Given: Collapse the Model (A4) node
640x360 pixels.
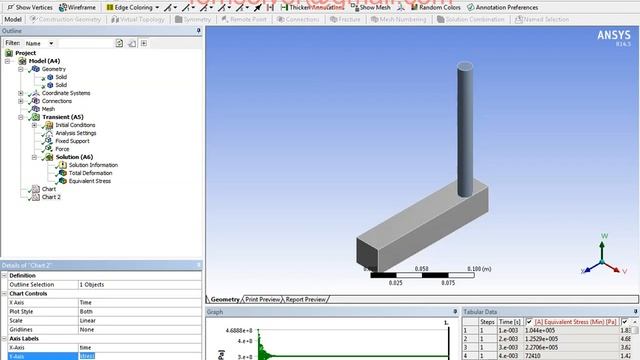Looking at the screenshot, I should click(x=7, y=61).
